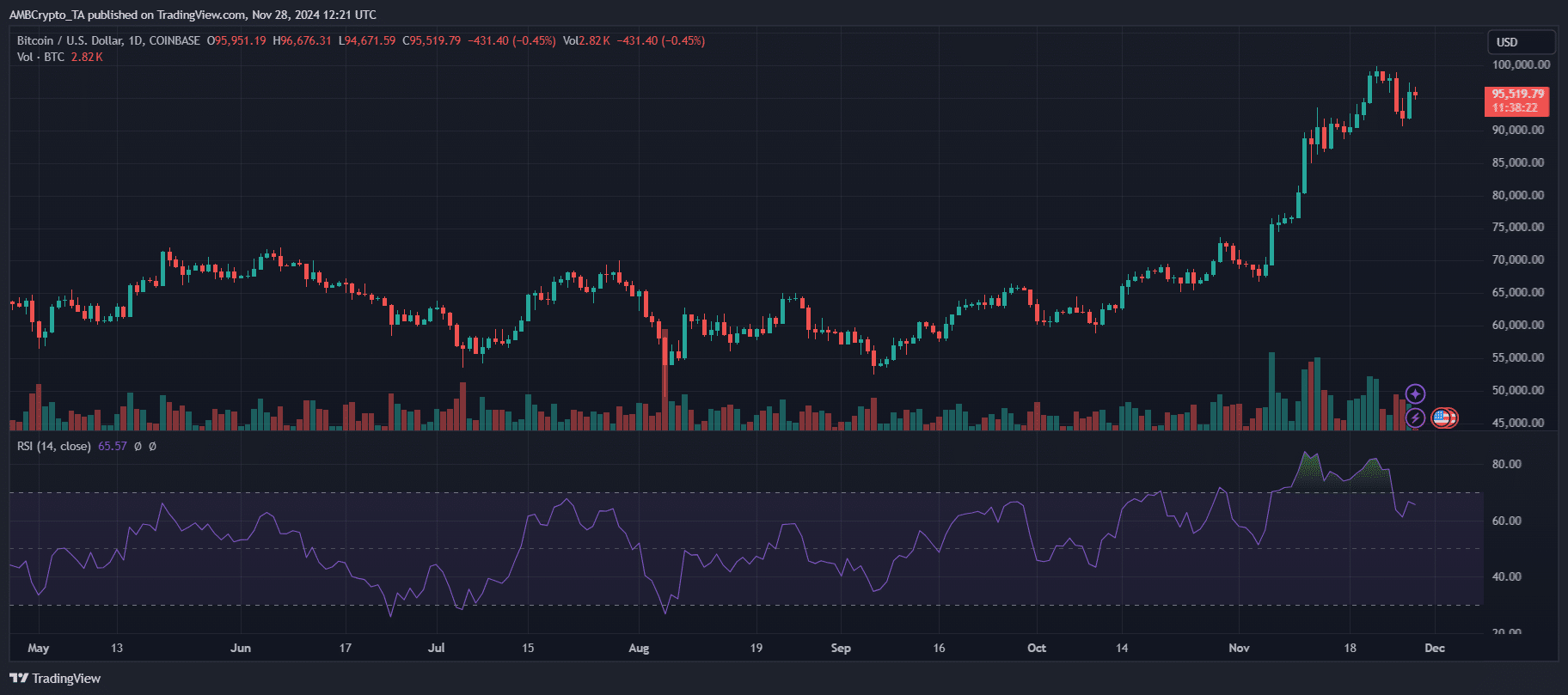Click the purple lightning bolt event icon
Screen dimensions: 1568x695
point(1415,418)
